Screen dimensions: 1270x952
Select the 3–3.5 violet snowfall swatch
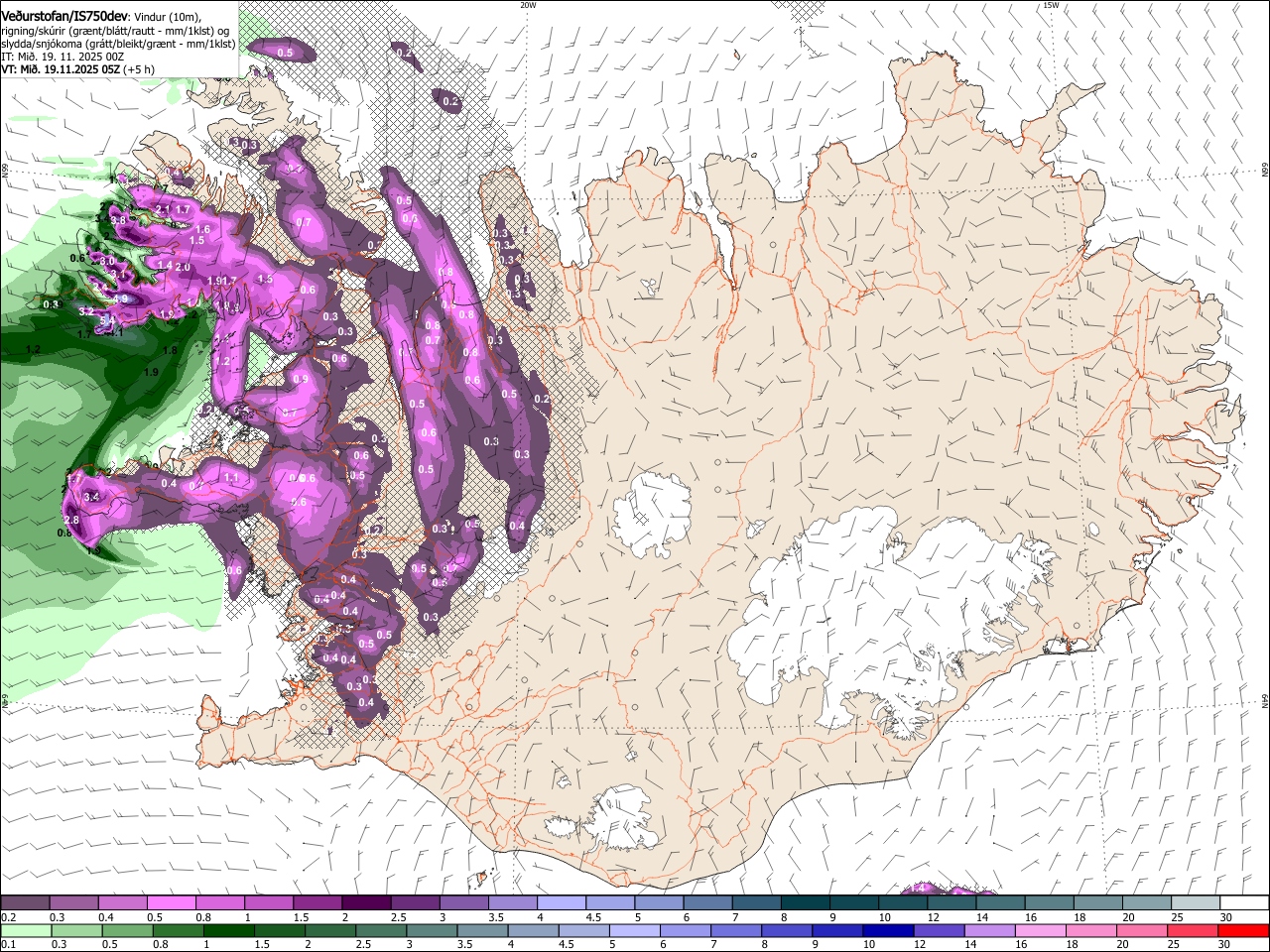point(463,902)
